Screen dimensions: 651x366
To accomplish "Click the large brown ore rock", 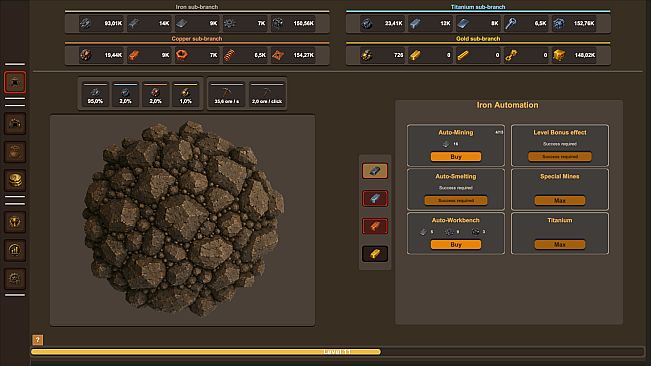I will point(184,219).
